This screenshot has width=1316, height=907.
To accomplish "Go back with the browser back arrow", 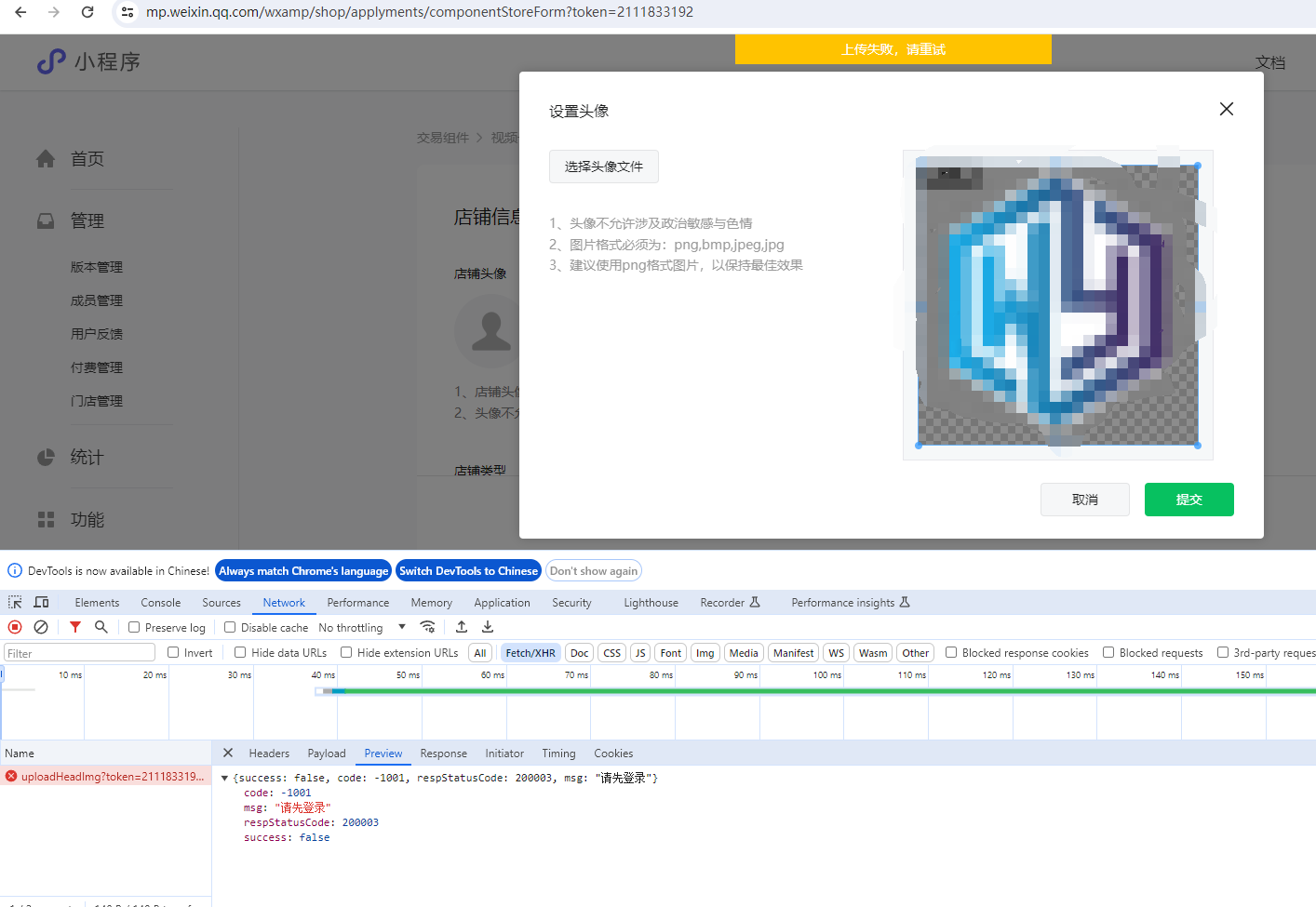I will coord(20,12).
